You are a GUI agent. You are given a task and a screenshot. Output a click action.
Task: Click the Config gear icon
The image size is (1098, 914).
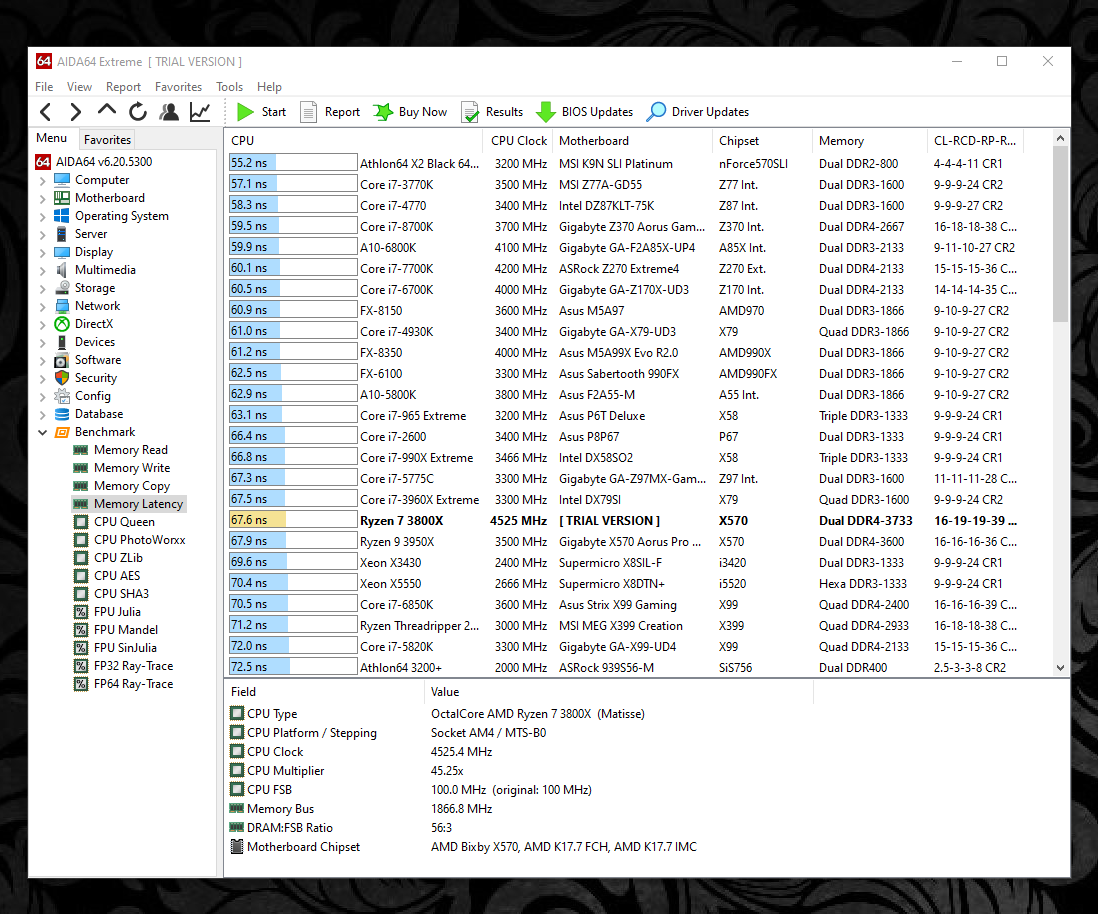pos(62,396)
